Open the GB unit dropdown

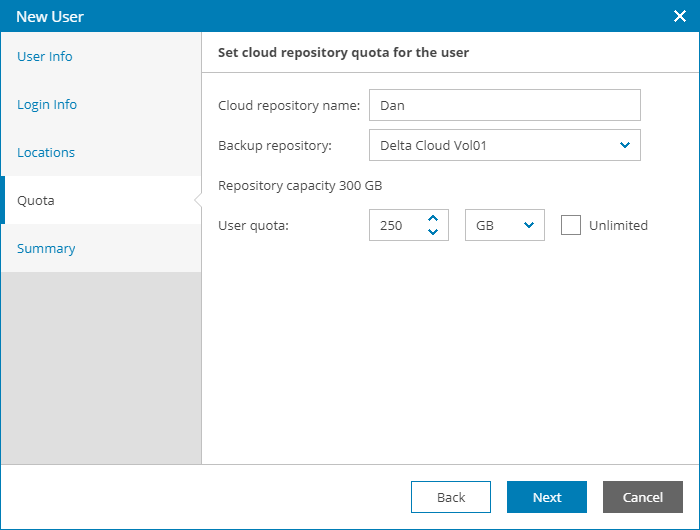505,225
